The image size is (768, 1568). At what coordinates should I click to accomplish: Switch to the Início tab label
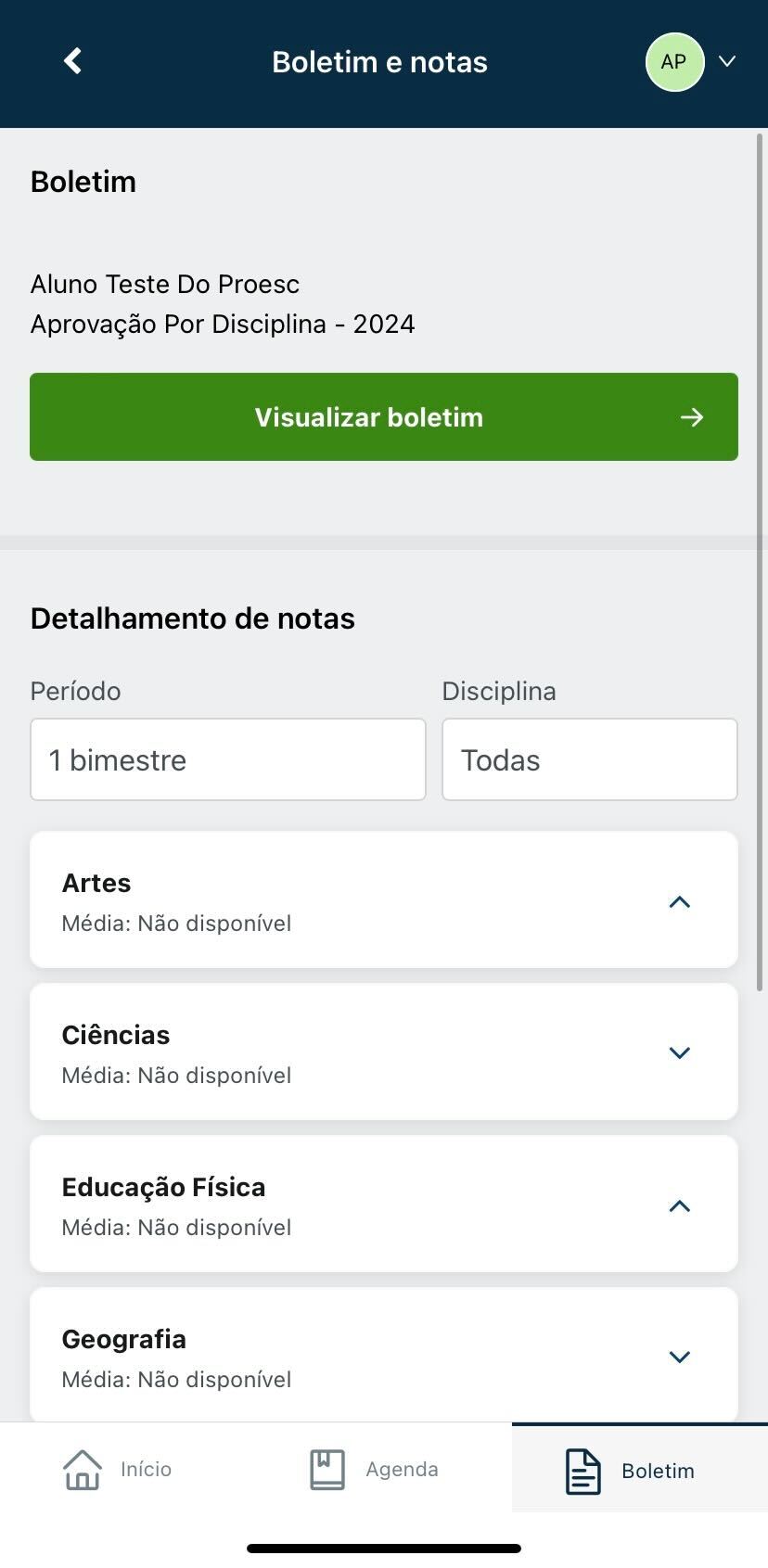tap(146, 1470)
